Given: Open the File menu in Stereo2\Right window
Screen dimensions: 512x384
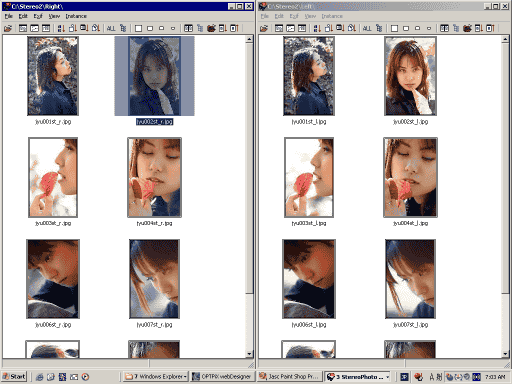Looking at the screenshot, I should pyautogui.click(x=9, y=16).
